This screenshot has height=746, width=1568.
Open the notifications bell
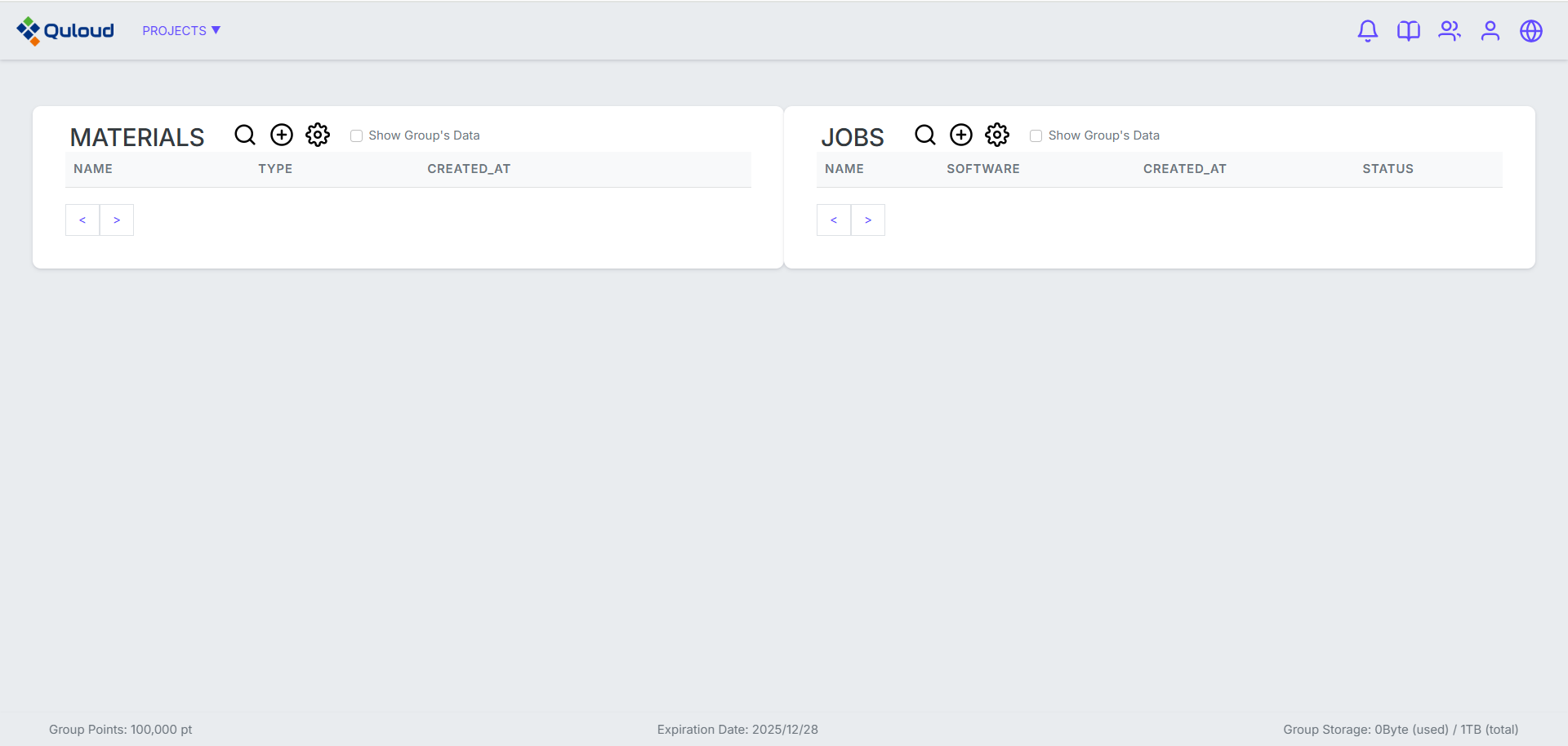(x=1367, y=31)
